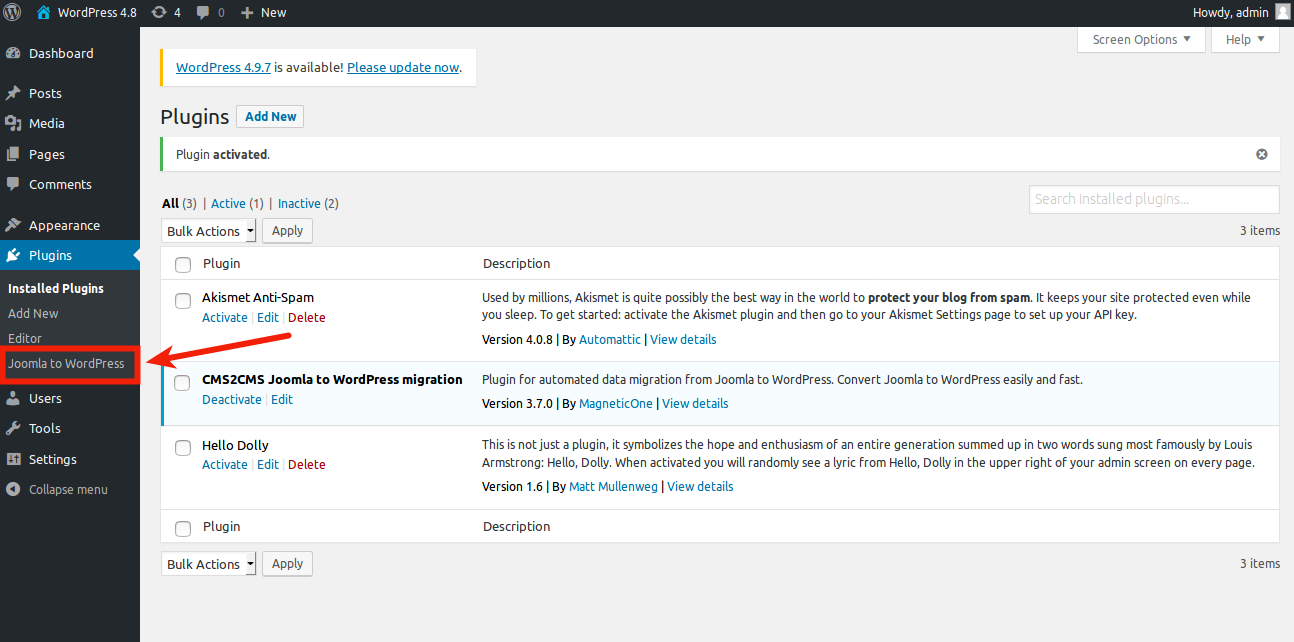Screen dimensions: 1294x642
Task: Open the bottom Bulk Actions dropdown
Action: tap(209, 564)
